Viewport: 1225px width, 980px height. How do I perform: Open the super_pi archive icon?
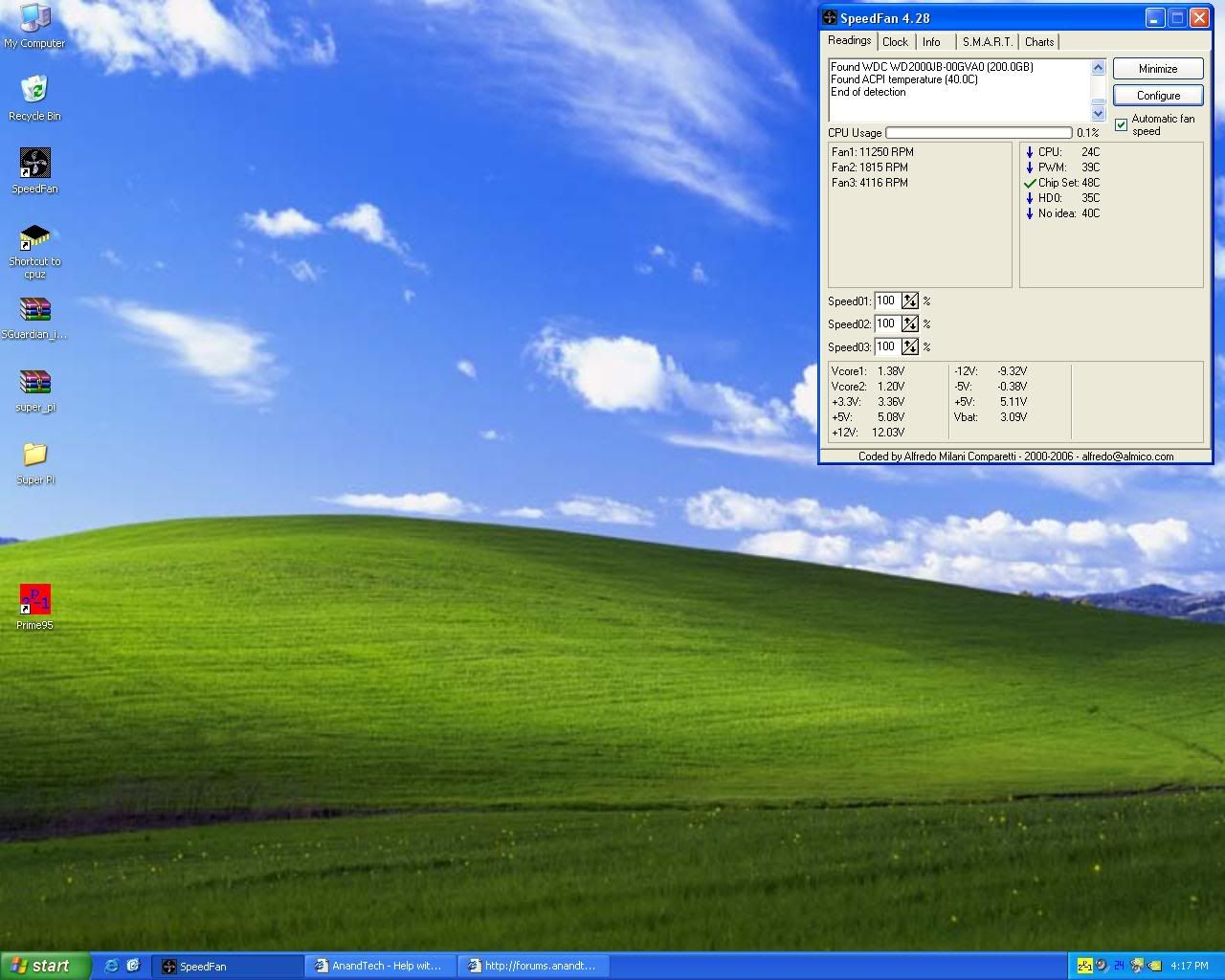34,383
